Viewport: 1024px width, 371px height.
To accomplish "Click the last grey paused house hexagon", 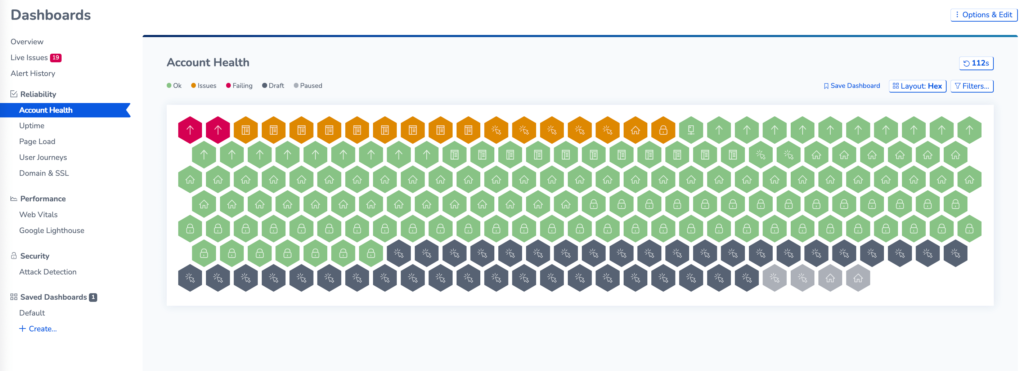I will point(858,278).
